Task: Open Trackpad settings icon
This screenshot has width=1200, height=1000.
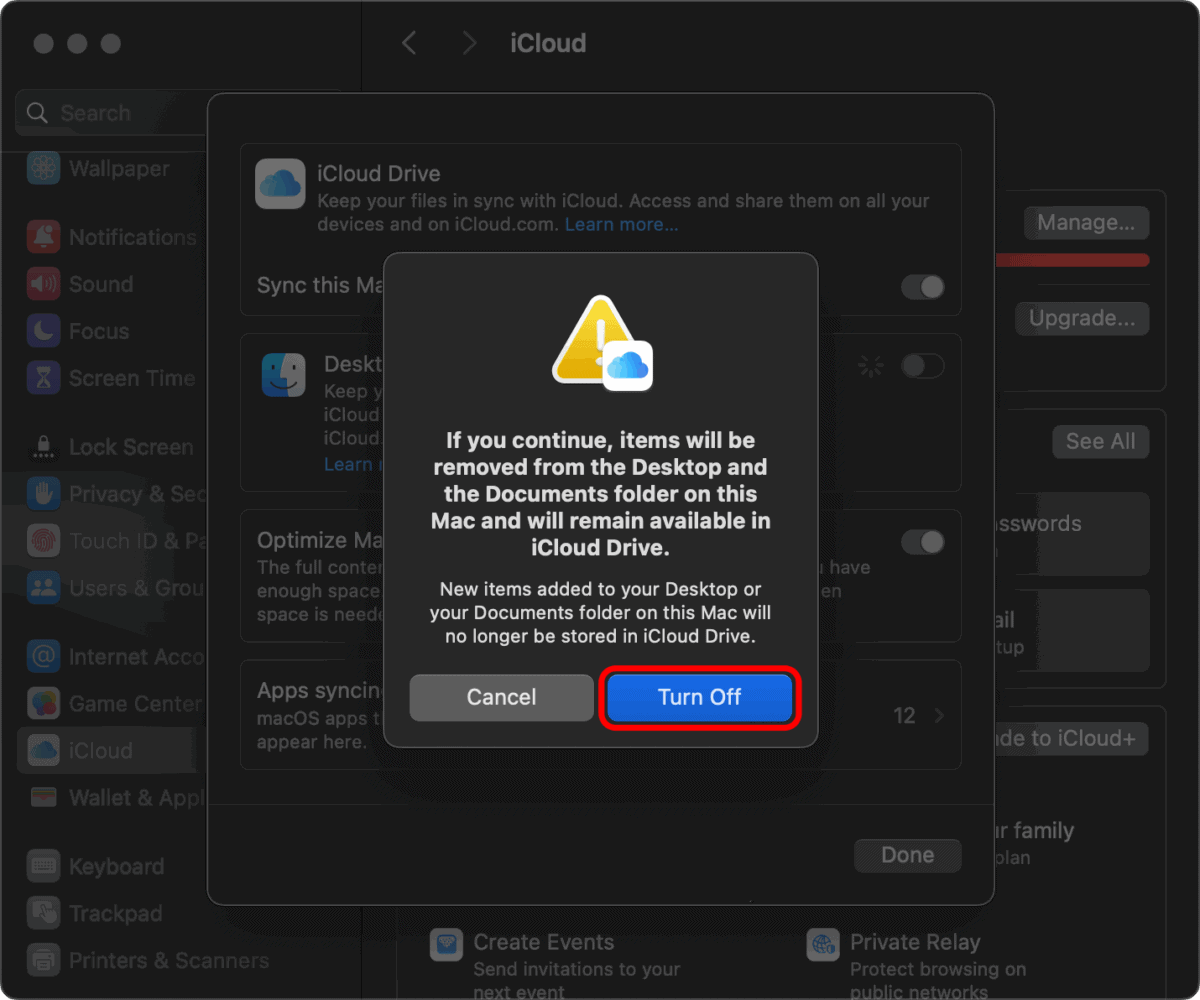Action: point(43,913)
